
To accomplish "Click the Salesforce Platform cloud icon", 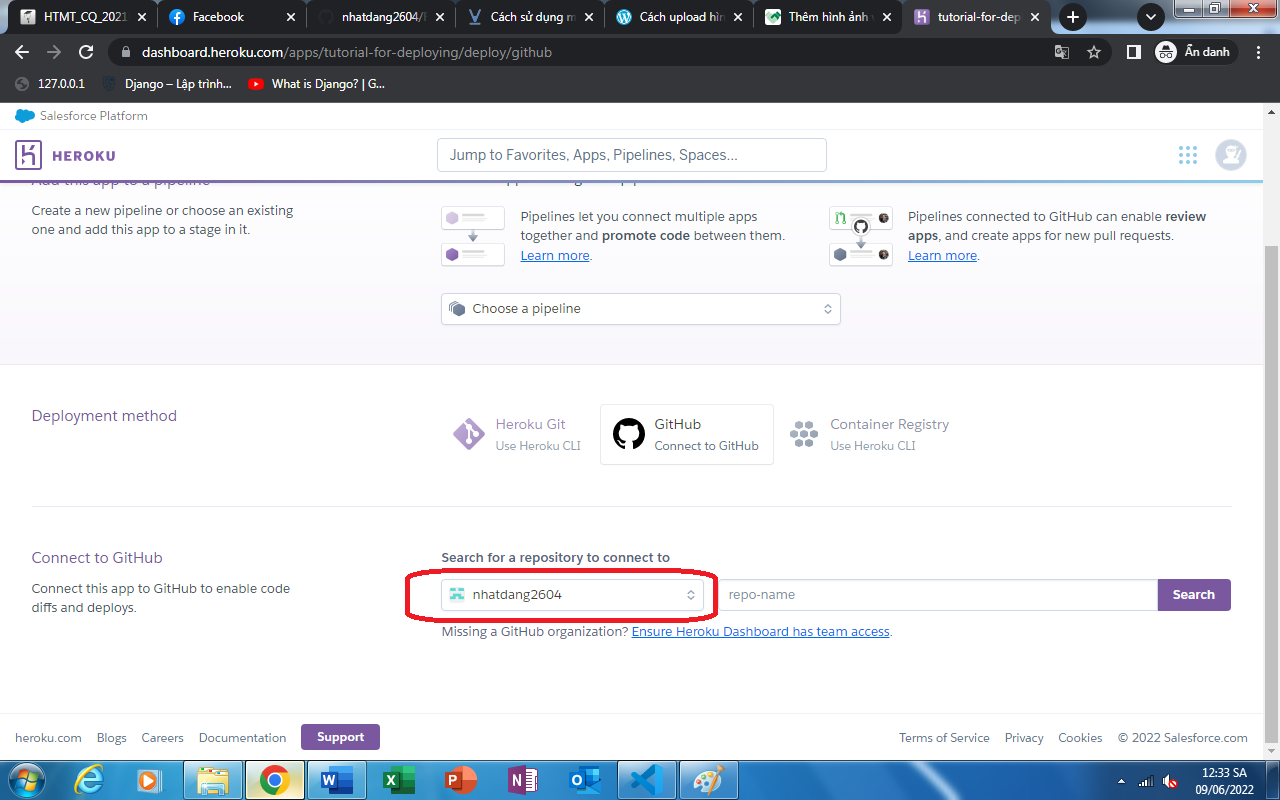I will pos(25,116).
